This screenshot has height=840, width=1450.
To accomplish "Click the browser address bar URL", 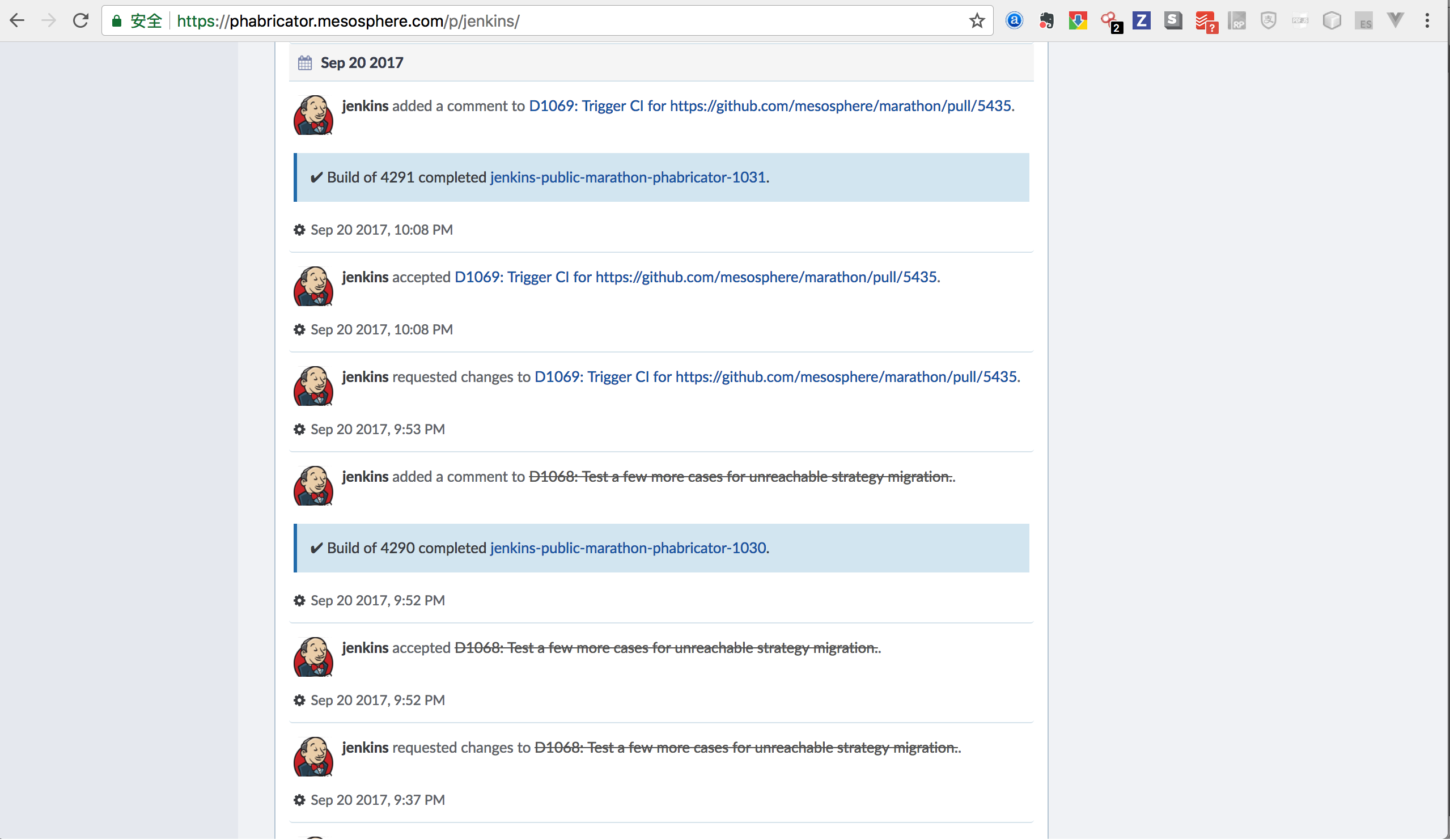I will [x=348, y=22].
